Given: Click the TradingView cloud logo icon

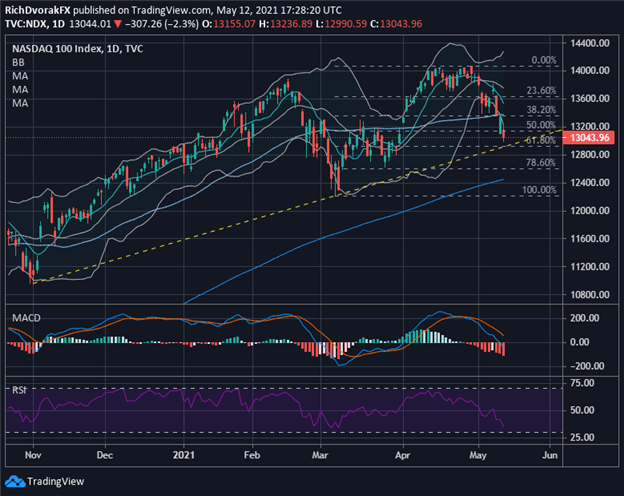Looking at the screenshot, I should 15,481.
